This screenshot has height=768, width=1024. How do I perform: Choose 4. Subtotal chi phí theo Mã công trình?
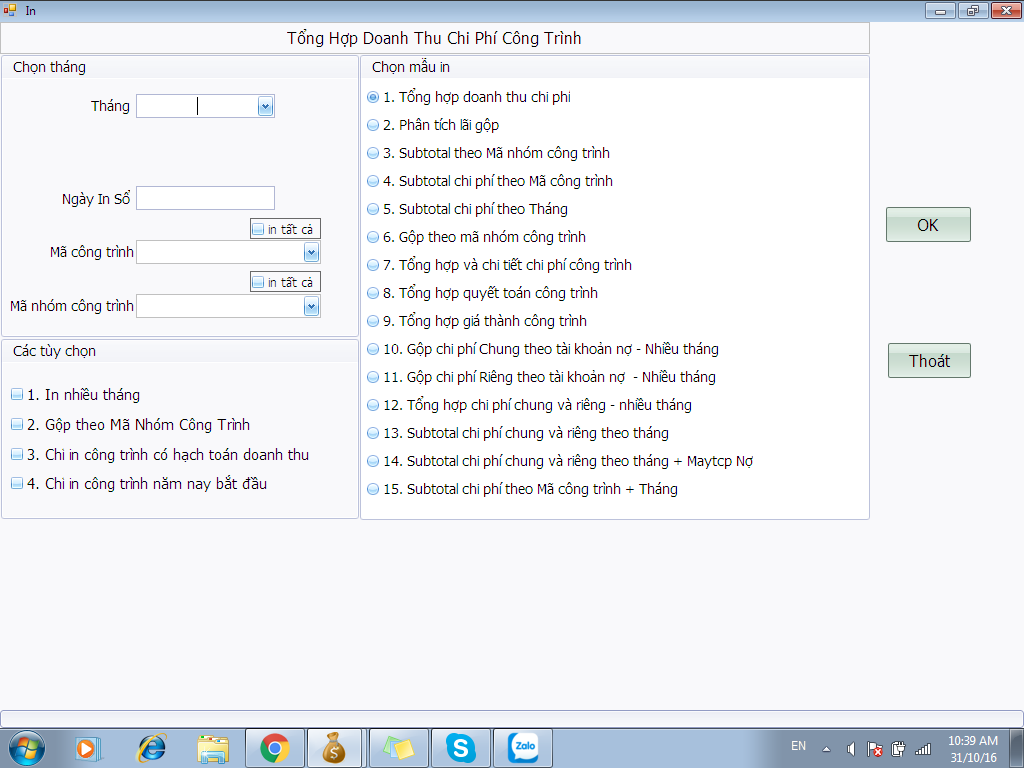click(373, 182)
